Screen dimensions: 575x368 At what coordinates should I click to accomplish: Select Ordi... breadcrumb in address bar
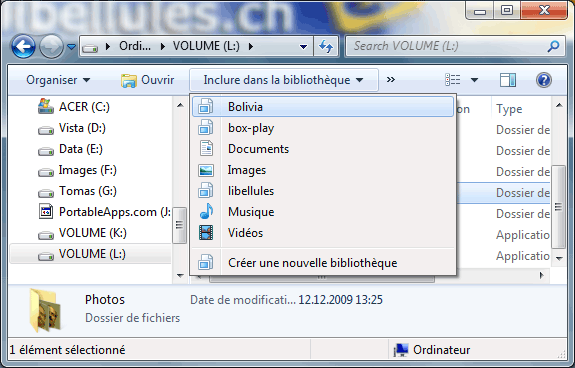[x=135, y=46]
